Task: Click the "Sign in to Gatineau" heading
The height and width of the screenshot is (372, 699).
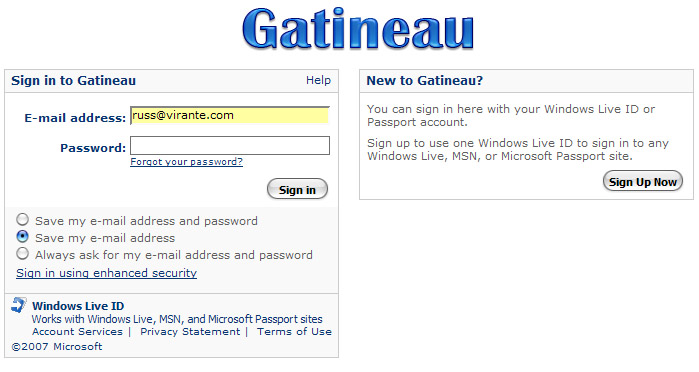Action: [74, 81]
